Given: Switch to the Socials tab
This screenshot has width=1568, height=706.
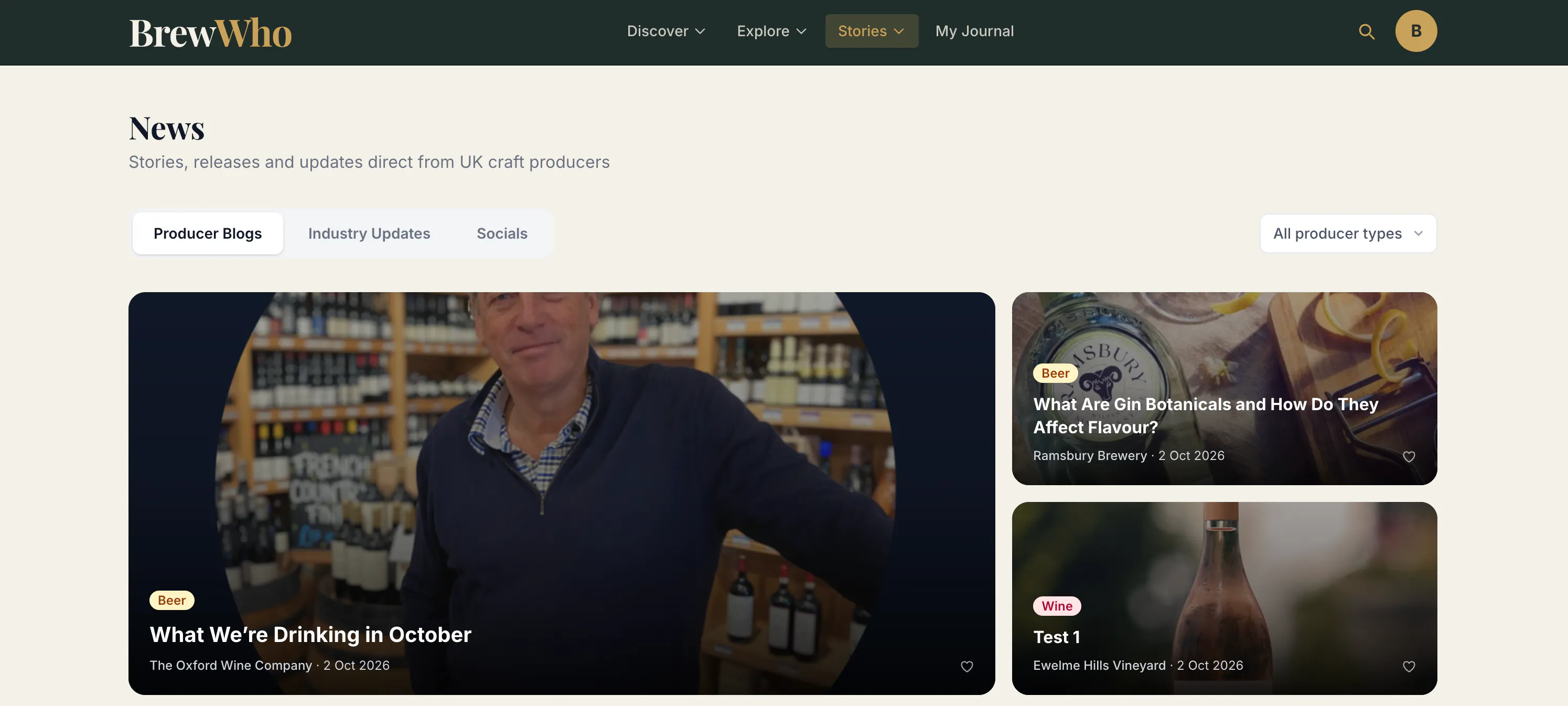Looking at the screenshot, I should 501,234.
